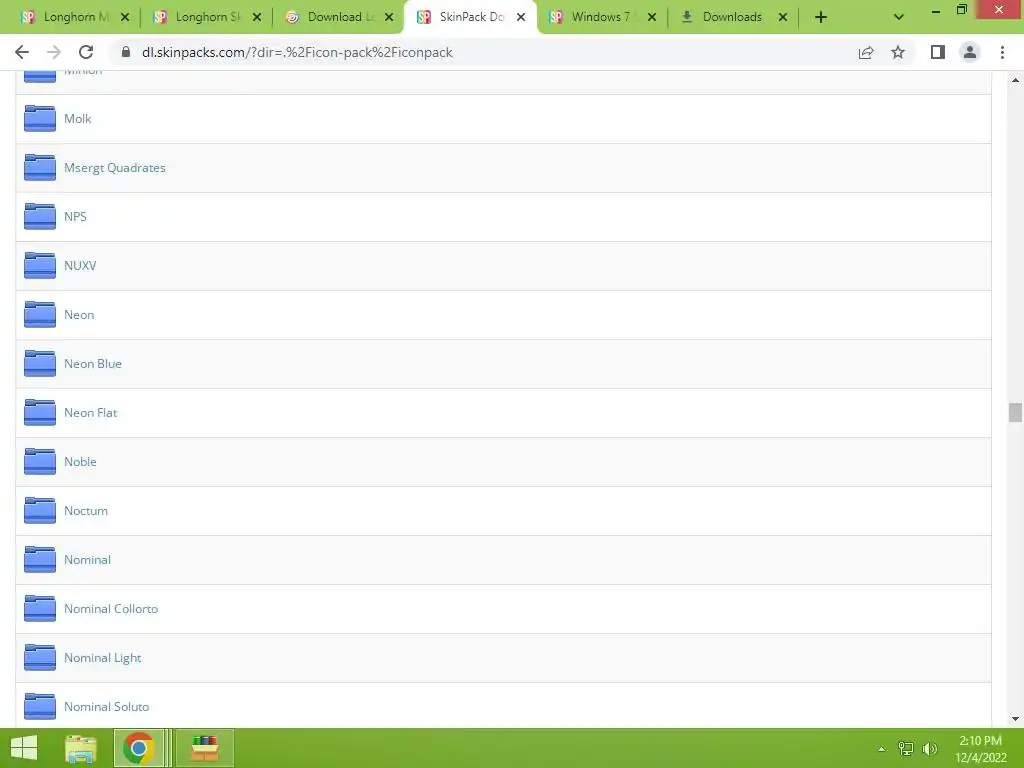Image resolution: width=1024 pixels, height=768 pixels.
Task: Open the Molk folder link
Action: coord(77,119)
